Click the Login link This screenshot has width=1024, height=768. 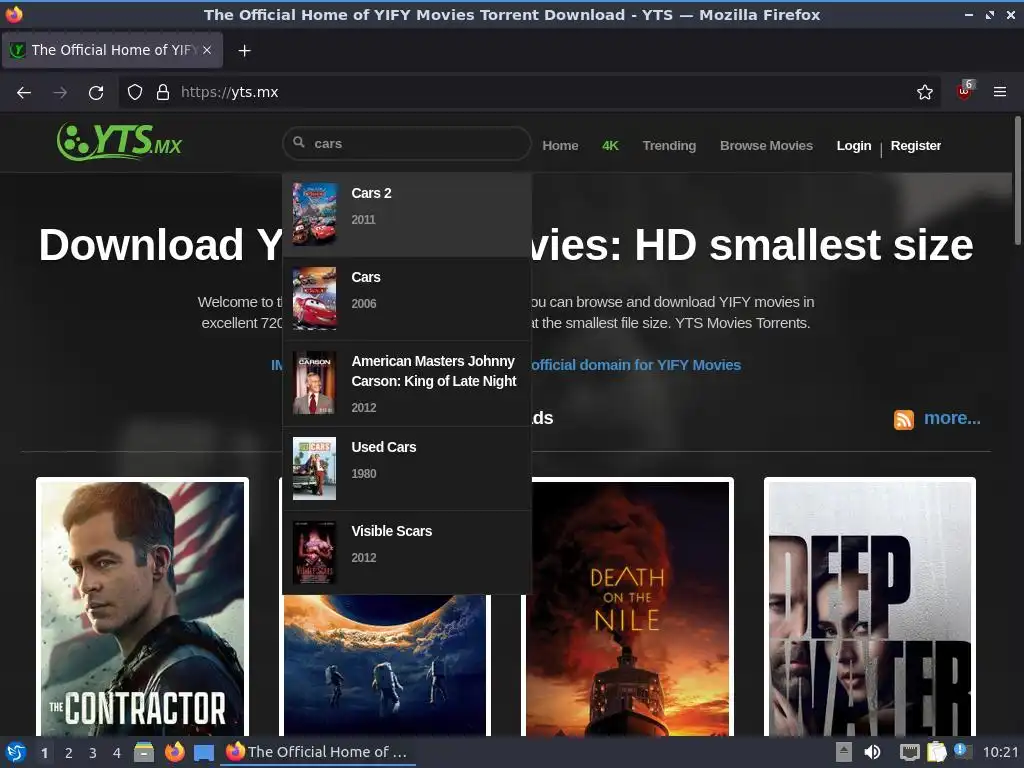click(854, 146)
